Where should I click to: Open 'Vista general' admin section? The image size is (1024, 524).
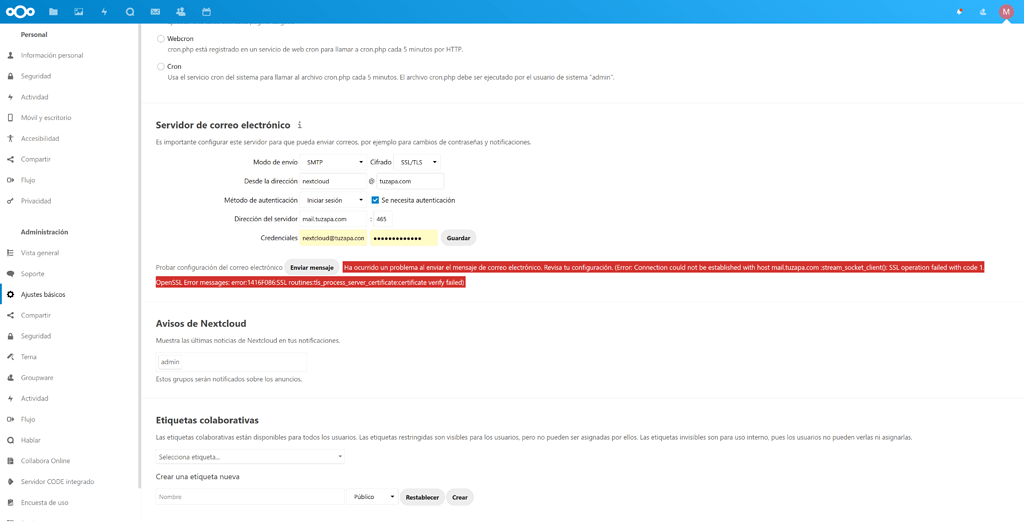point(40,253)
